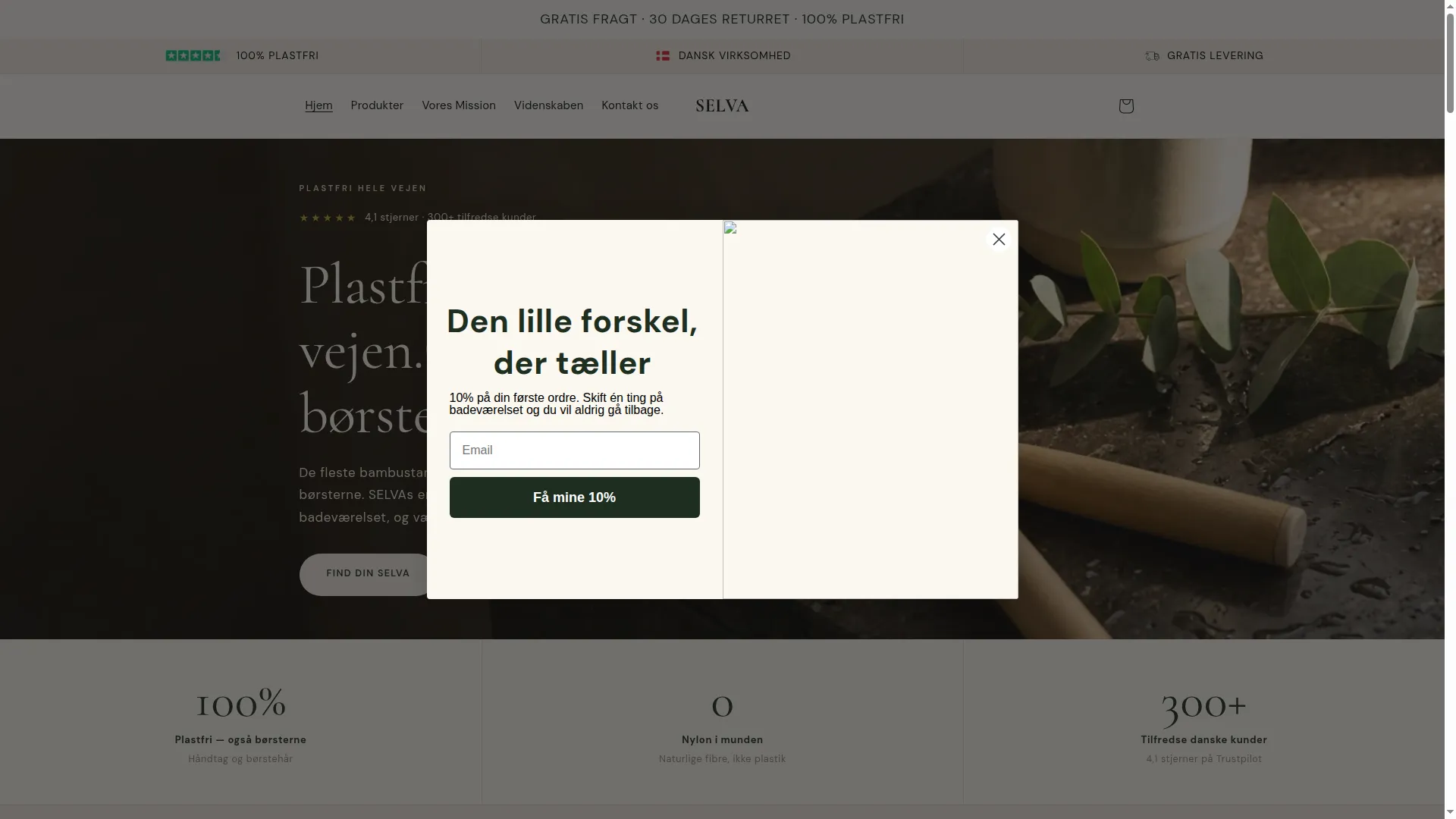Click the popup heading Den lille forskel

tap(573, 342)
